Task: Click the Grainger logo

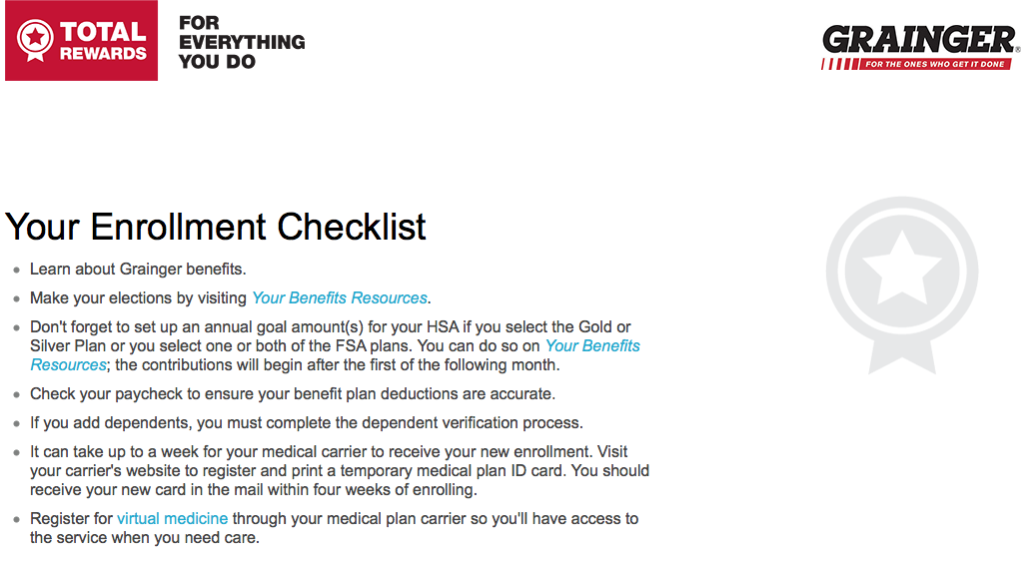Action: (919, 41)
